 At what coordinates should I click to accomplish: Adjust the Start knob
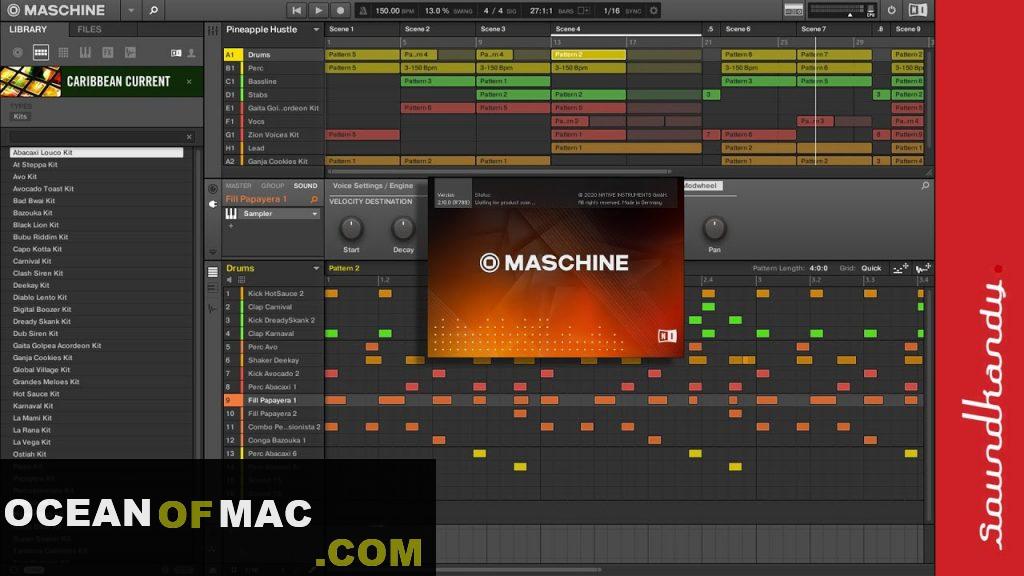click(x=351, y=229)
